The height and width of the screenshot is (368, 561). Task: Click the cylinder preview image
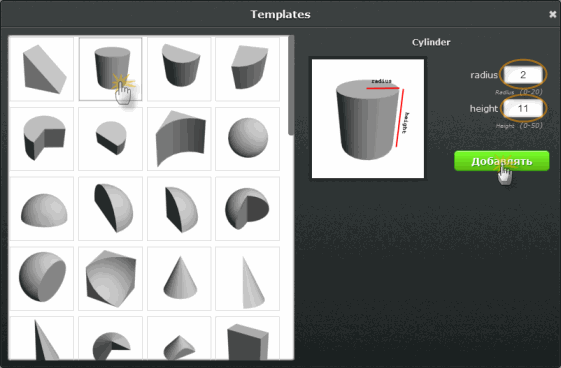coord(368,119)
